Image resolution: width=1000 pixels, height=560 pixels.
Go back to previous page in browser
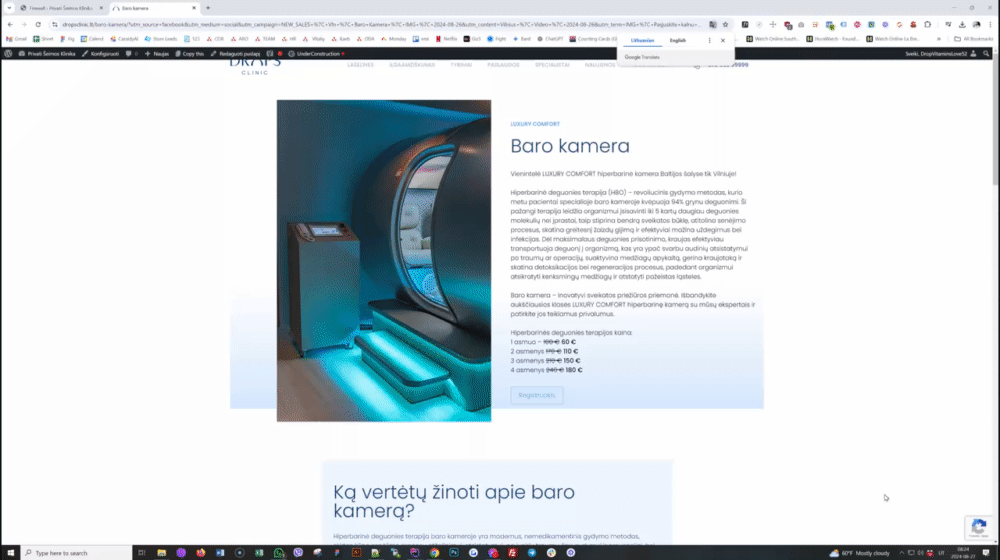coord(10,24)
